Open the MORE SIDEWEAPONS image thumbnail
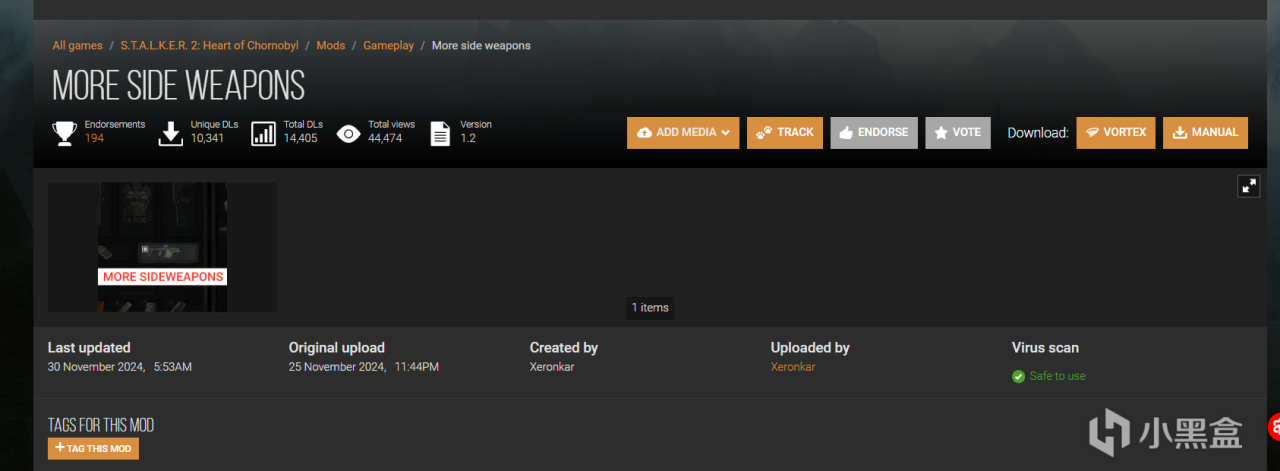The width and height of the screenshot is (1280, 471). point(162,247)
